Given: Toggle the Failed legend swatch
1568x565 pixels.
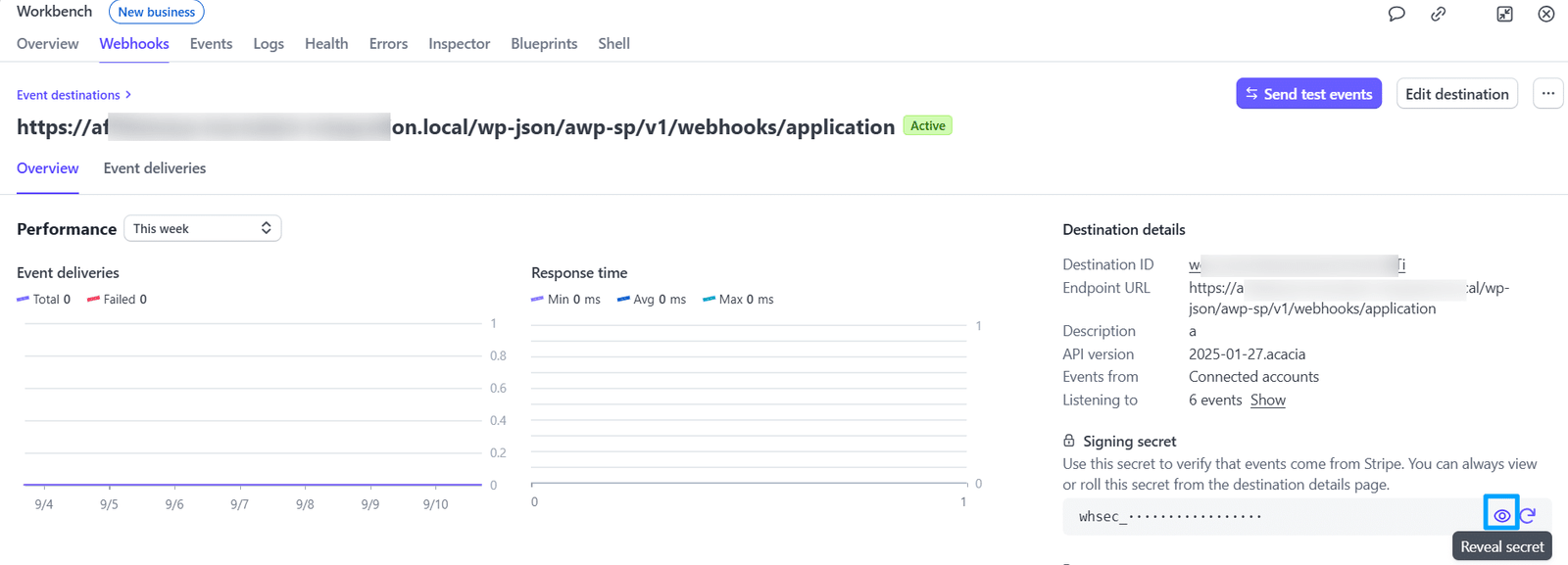Looking at the screenshot, I should [x=93, y=300].
